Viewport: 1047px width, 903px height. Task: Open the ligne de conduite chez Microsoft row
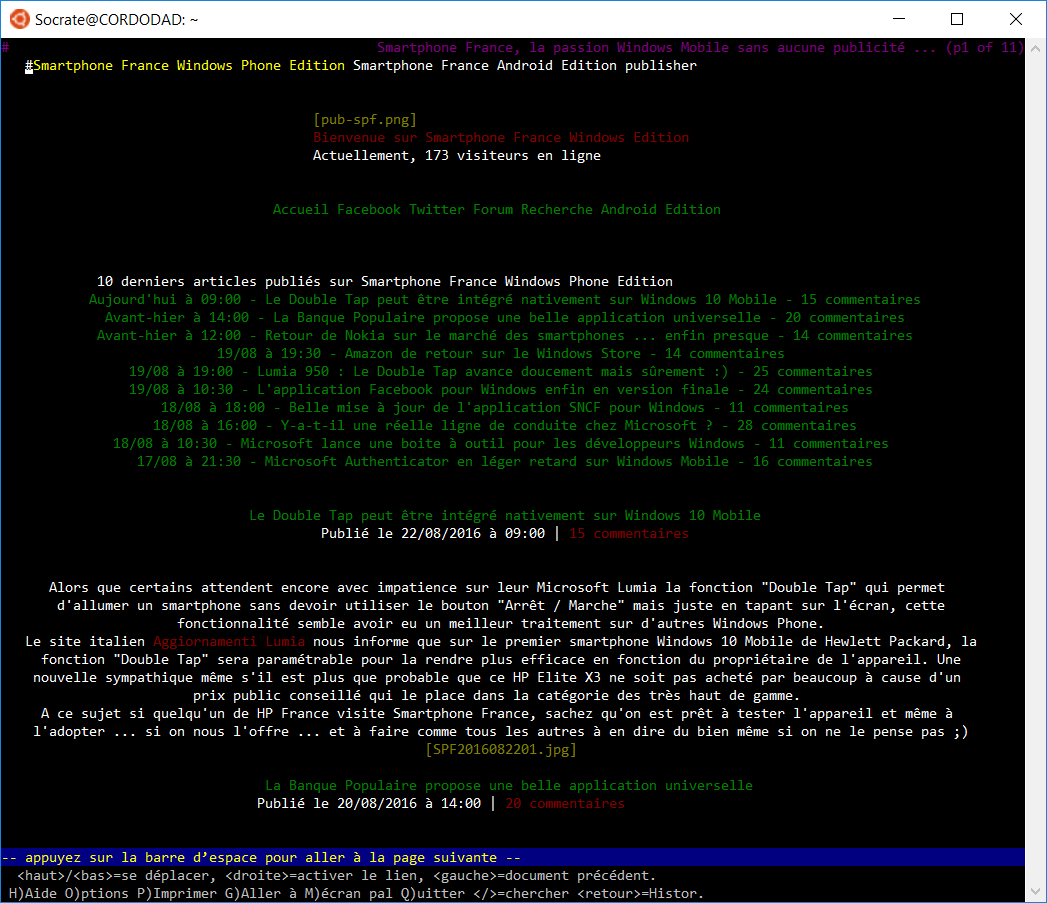505,426
